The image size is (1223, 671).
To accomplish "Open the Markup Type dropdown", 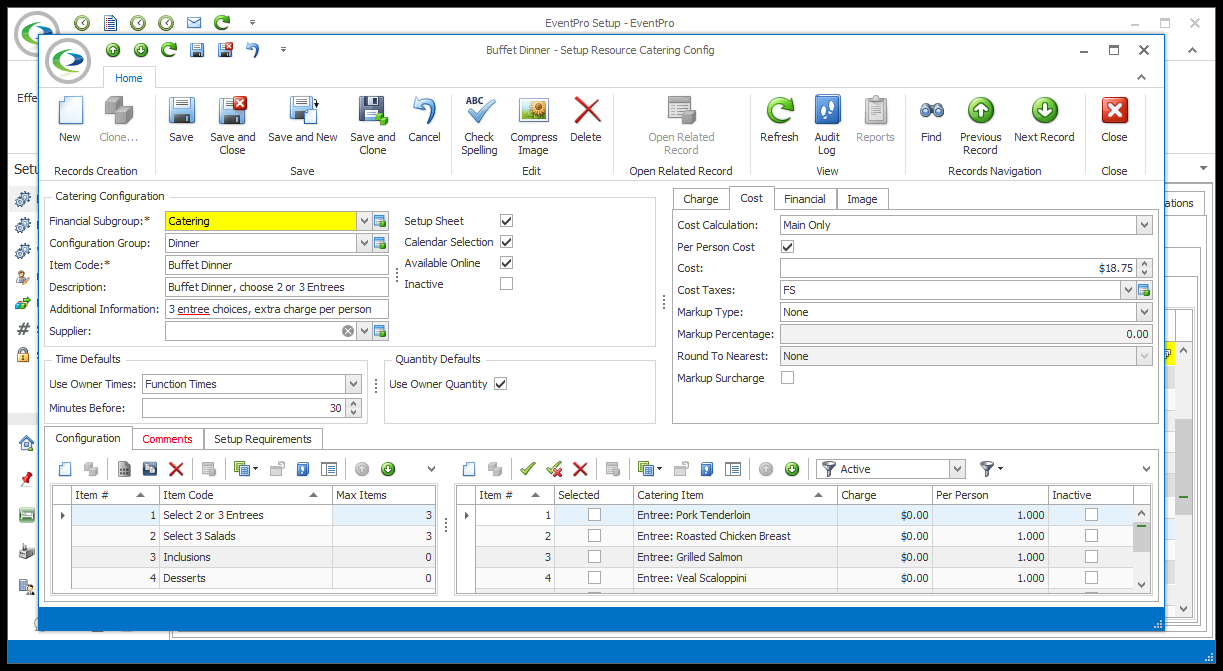I will [x=1144, y=312].
